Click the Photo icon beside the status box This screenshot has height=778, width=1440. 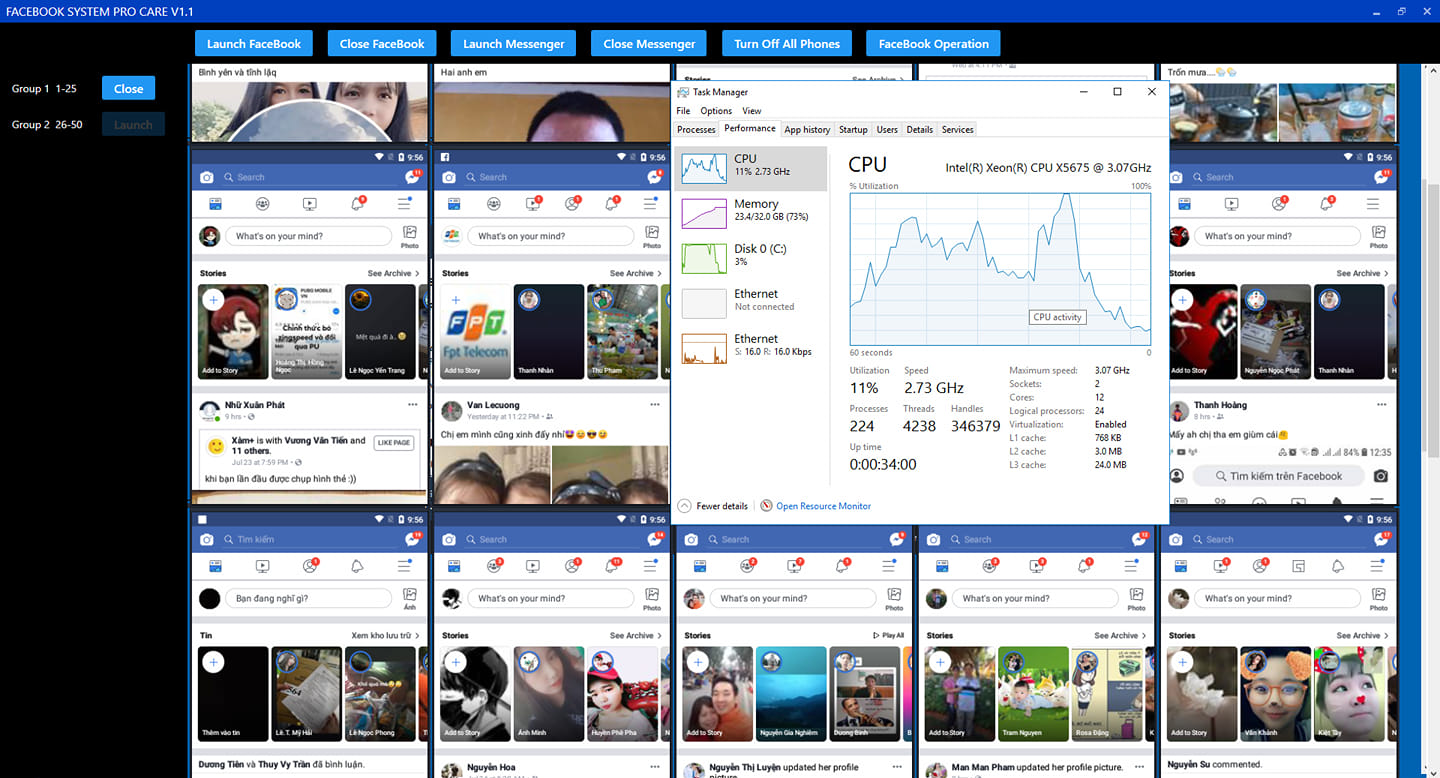tap(409, 235)
